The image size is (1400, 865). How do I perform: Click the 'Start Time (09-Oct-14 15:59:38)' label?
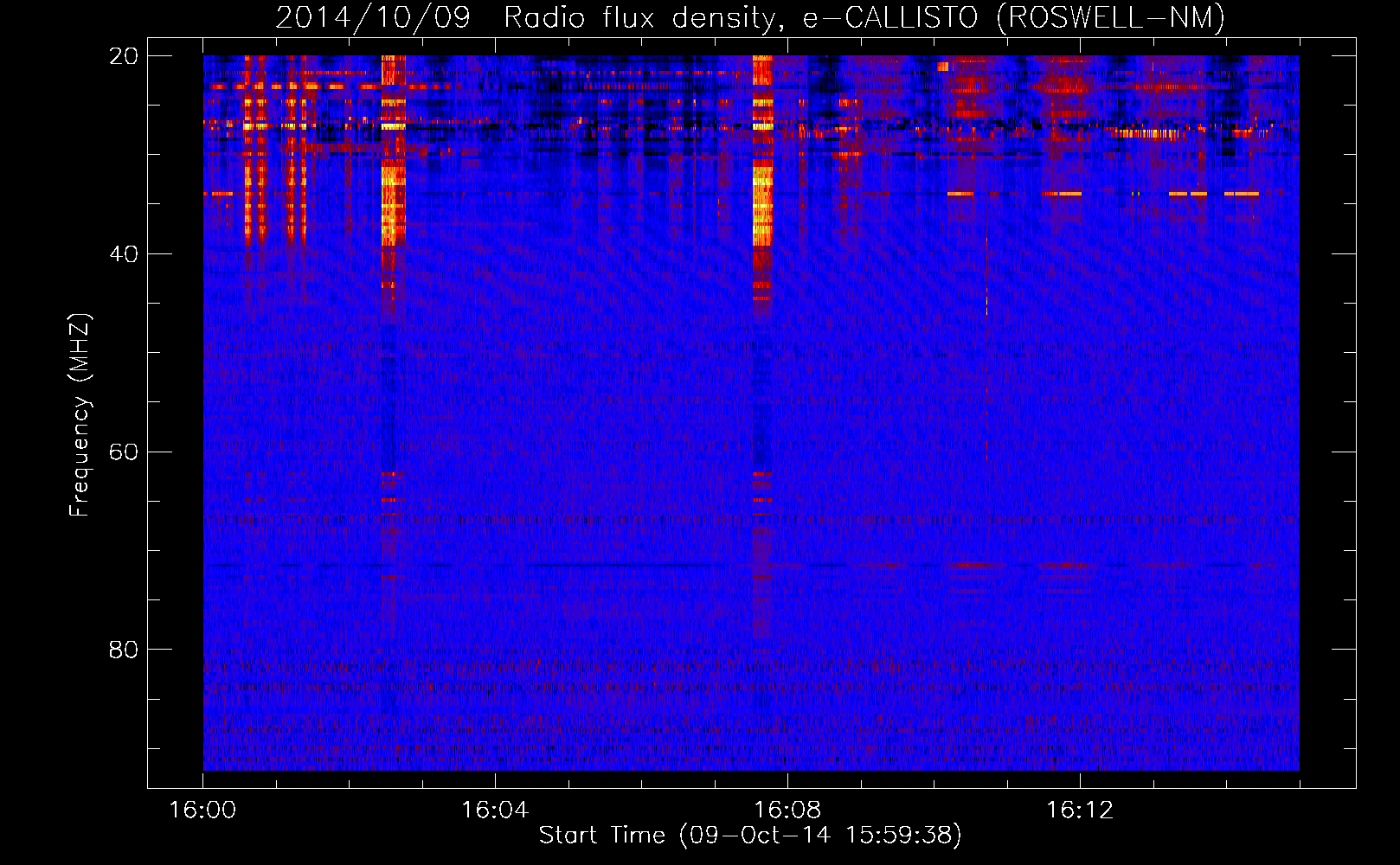(750, 835)
